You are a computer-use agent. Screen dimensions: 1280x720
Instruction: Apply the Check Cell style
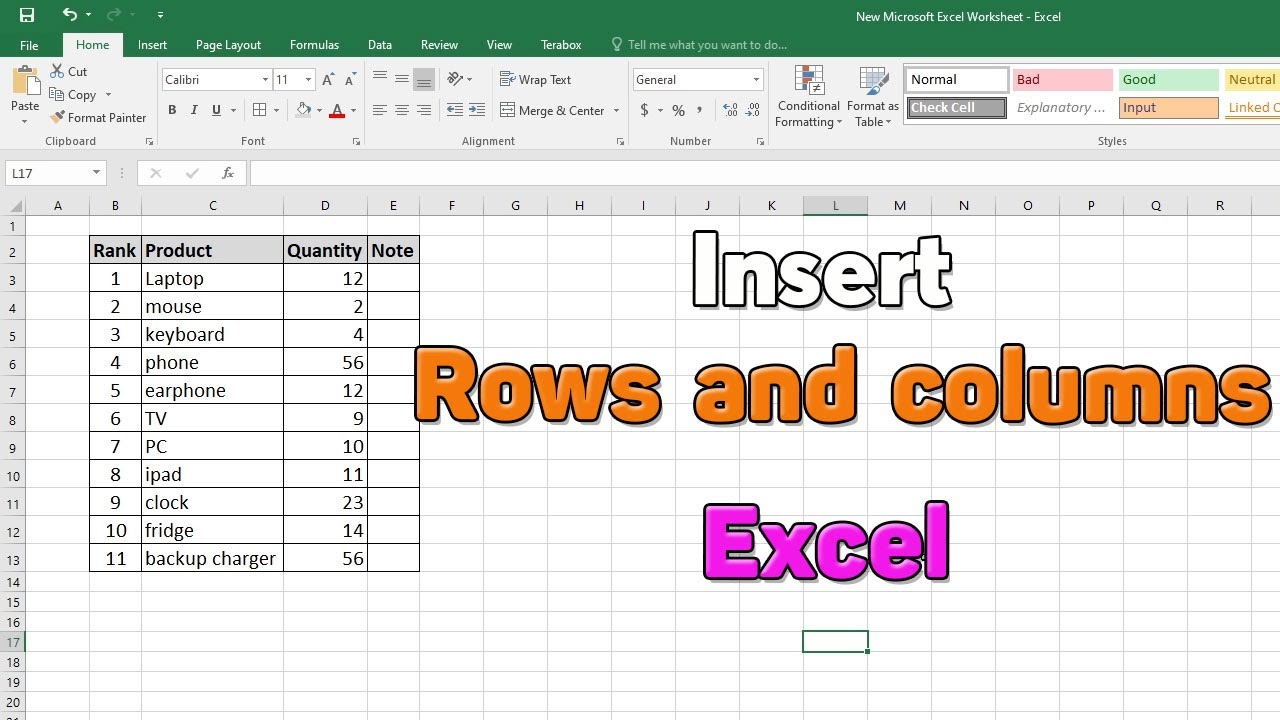957,108
